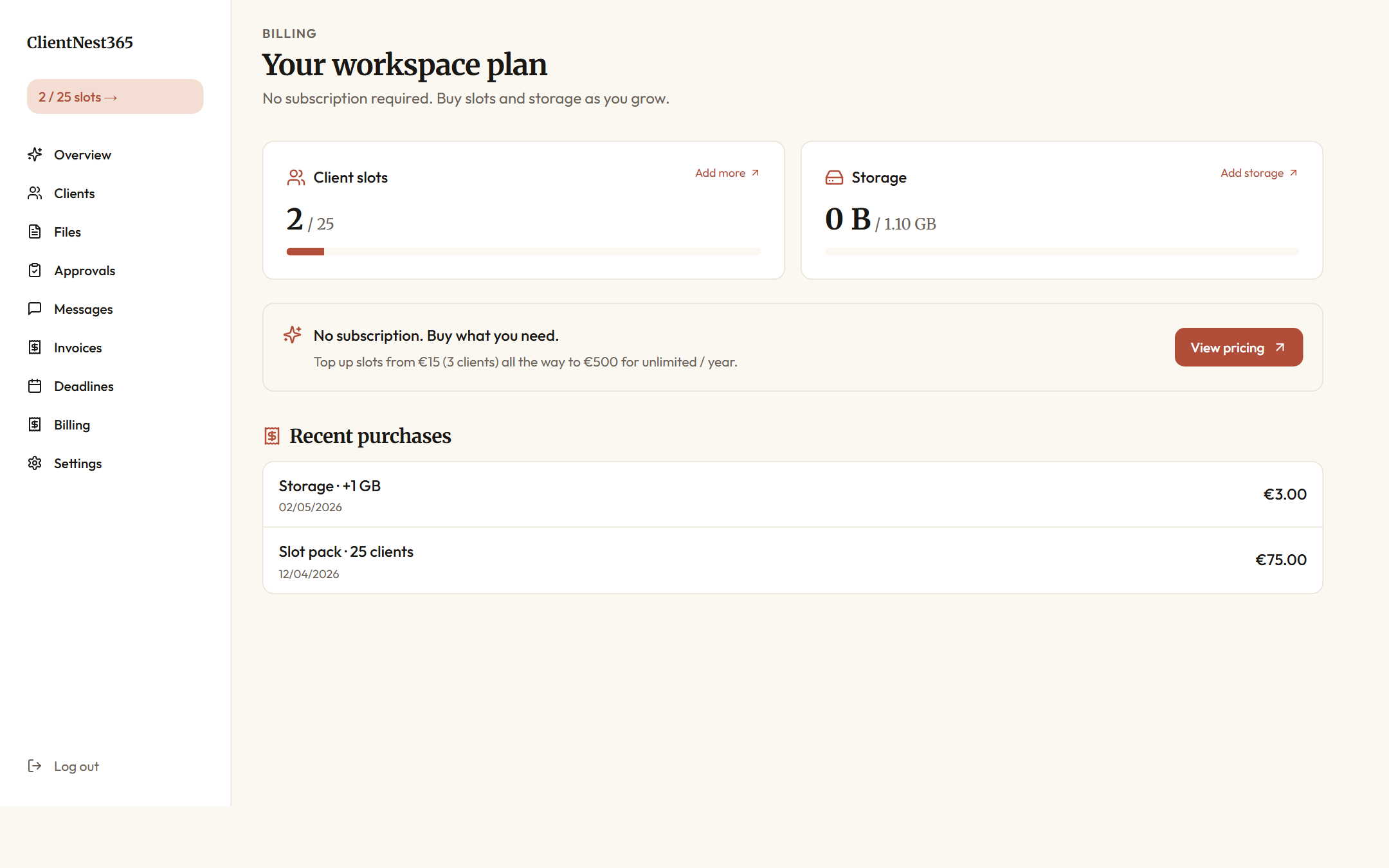
Task: Click the Clients people icon in sidebar
Action: [x=35, y=193]
